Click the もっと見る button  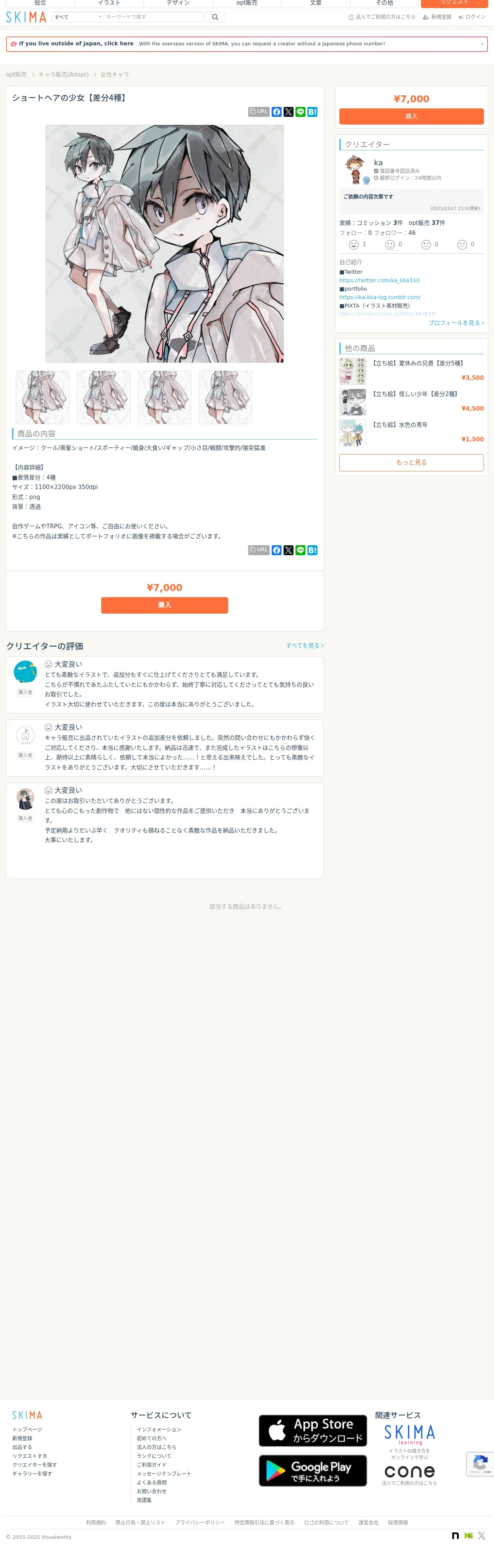coord(411,463)
